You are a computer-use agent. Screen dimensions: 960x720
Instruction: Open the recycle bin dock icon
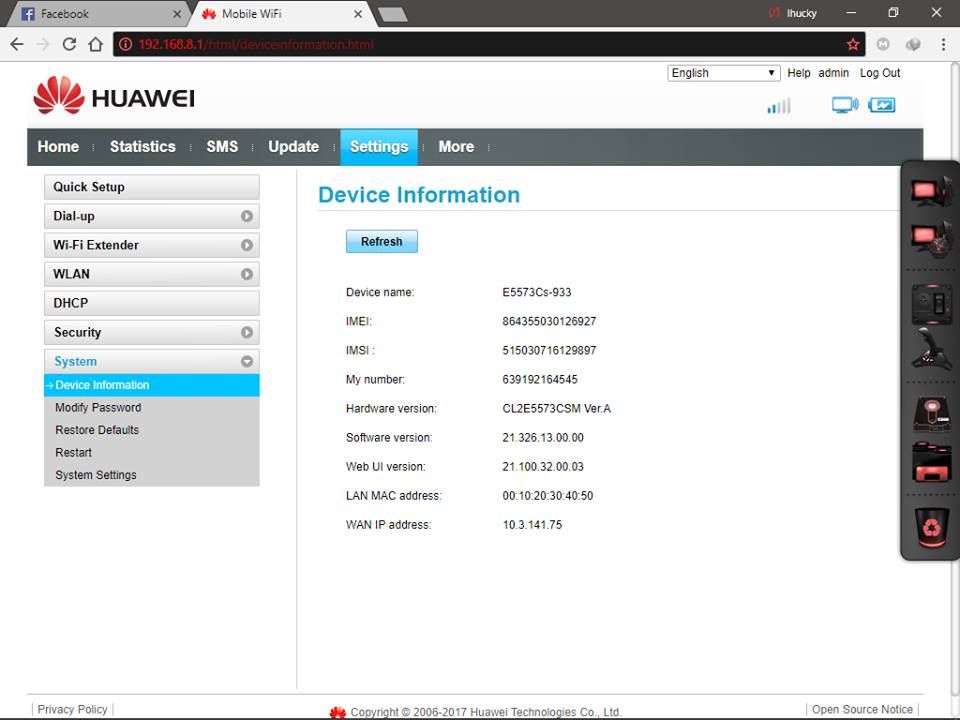tap(931, 527)
